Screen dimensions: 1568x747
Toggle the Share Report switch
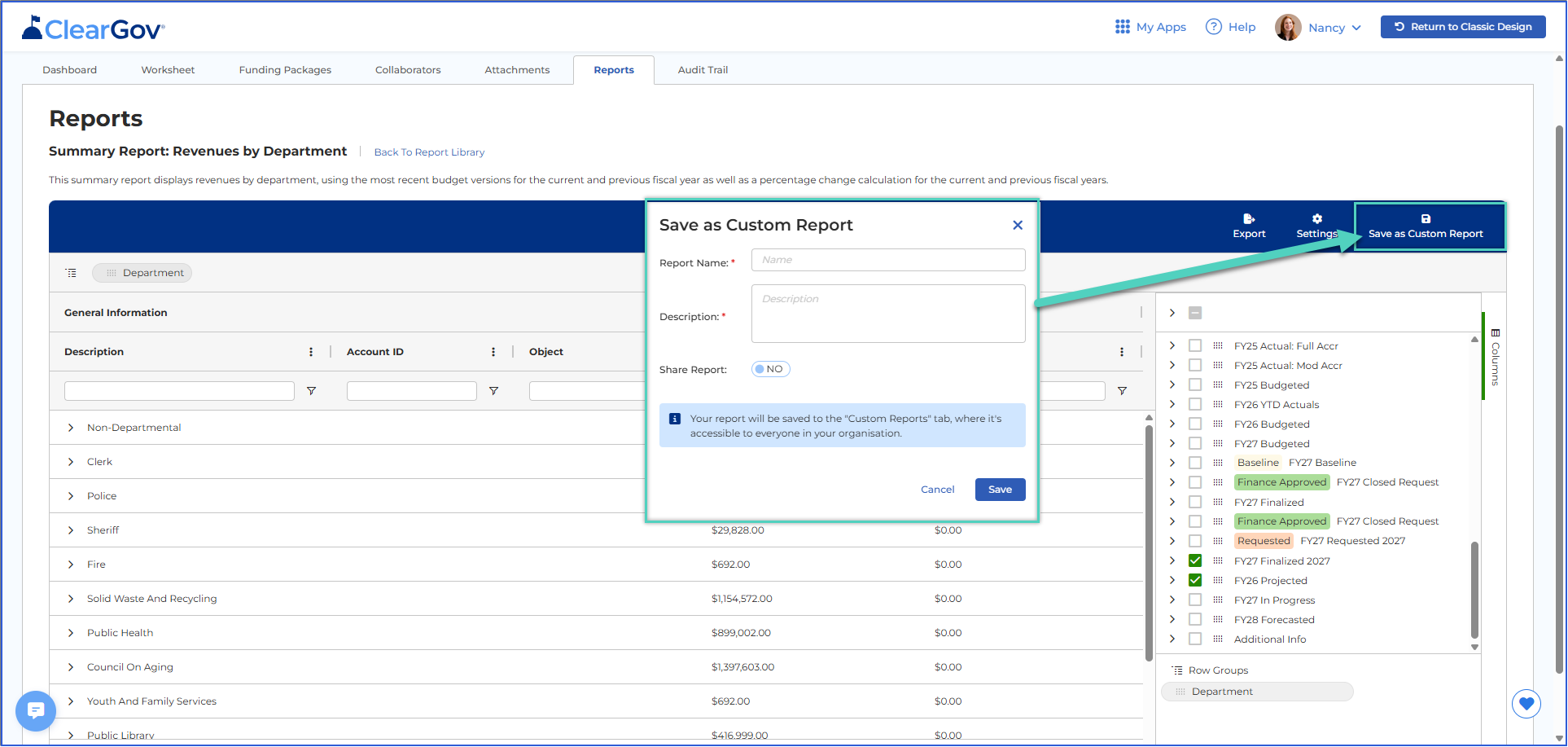click(771, 370)
